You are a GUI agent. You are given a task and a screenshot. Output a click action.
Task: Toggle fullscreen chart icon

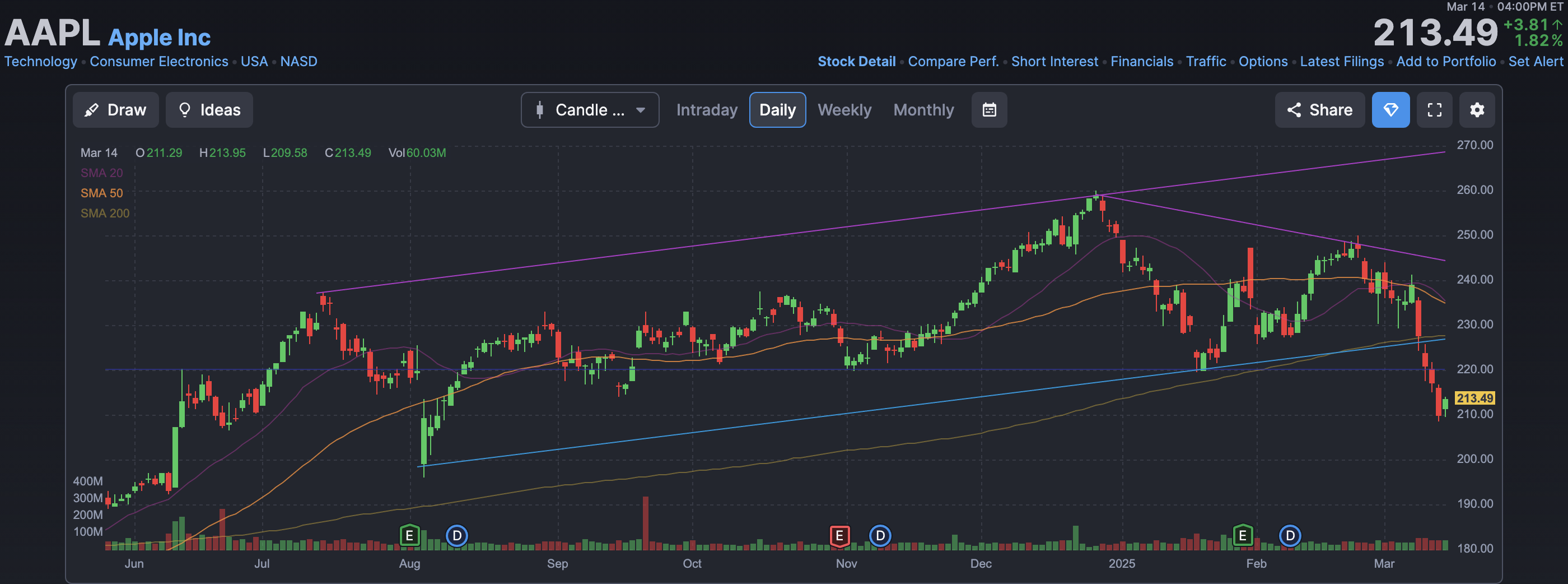[x=1434, y=110]
